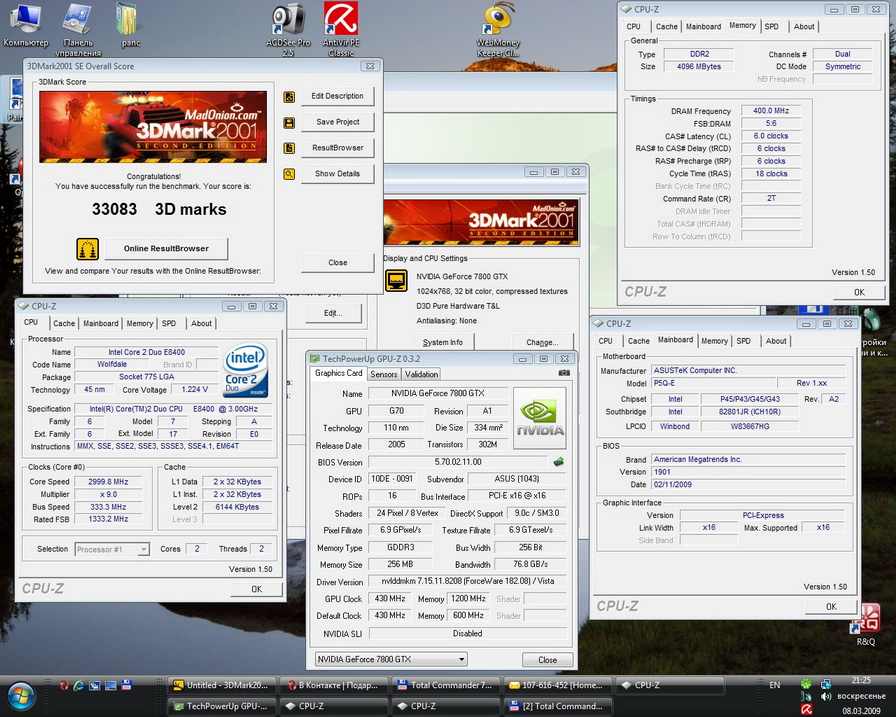The height and width of the screenshot is (717, 896).
Task: Click the yellow Online ResultBrowser icon
Action: pos(87,249)
